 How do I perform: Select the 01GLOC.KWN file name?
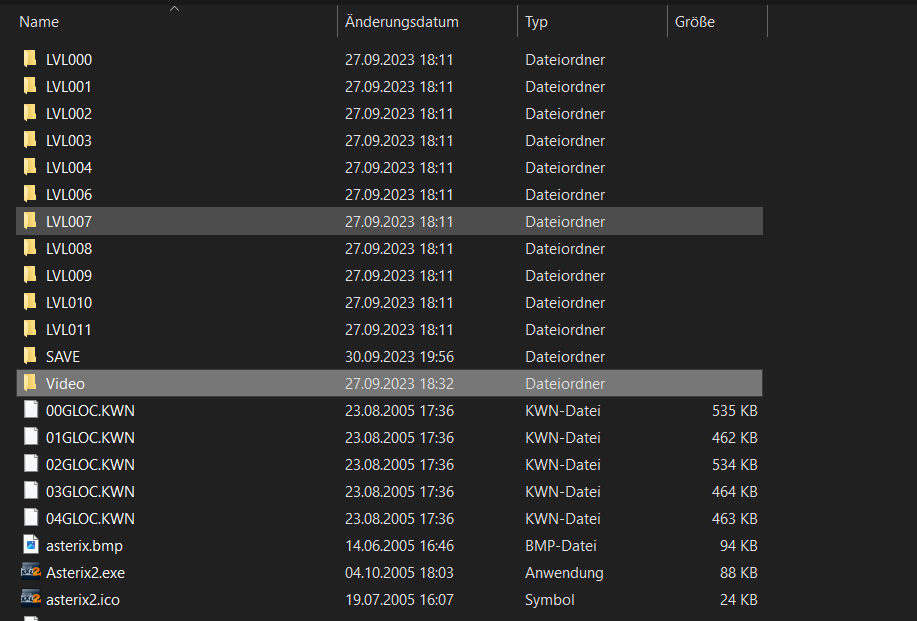(91, 437)
